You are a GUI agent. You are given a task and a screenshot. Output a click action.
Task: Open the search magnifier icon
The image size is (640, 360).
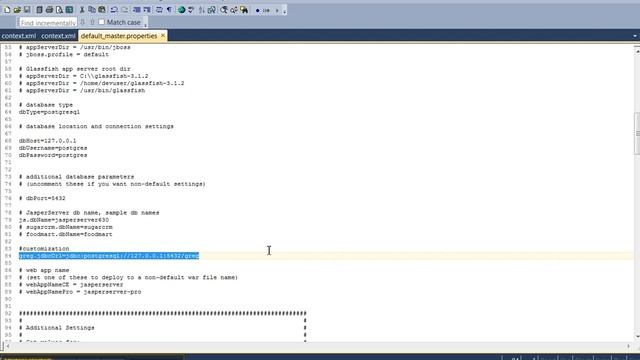point(224,9)
